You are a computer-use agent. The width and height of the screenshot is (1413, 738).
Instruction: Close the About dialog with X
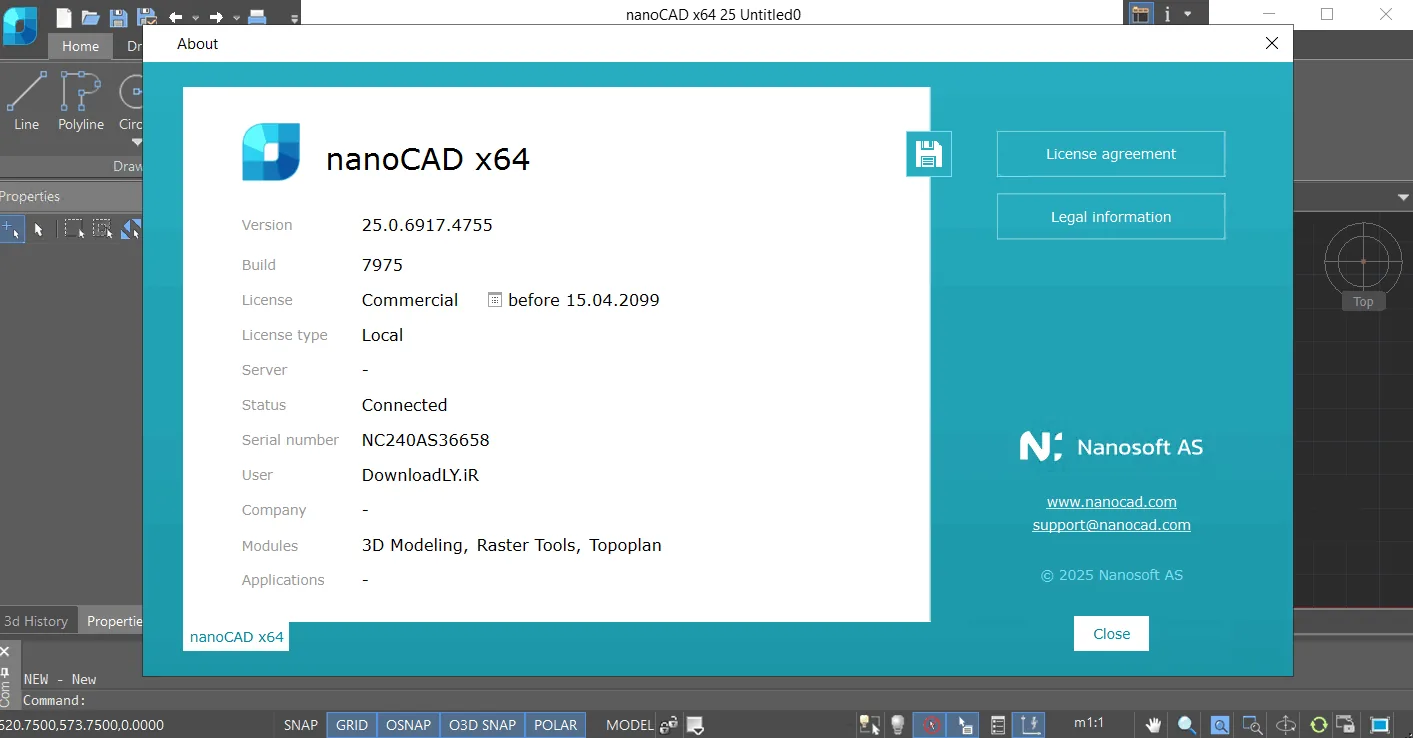pos(1272,43)
